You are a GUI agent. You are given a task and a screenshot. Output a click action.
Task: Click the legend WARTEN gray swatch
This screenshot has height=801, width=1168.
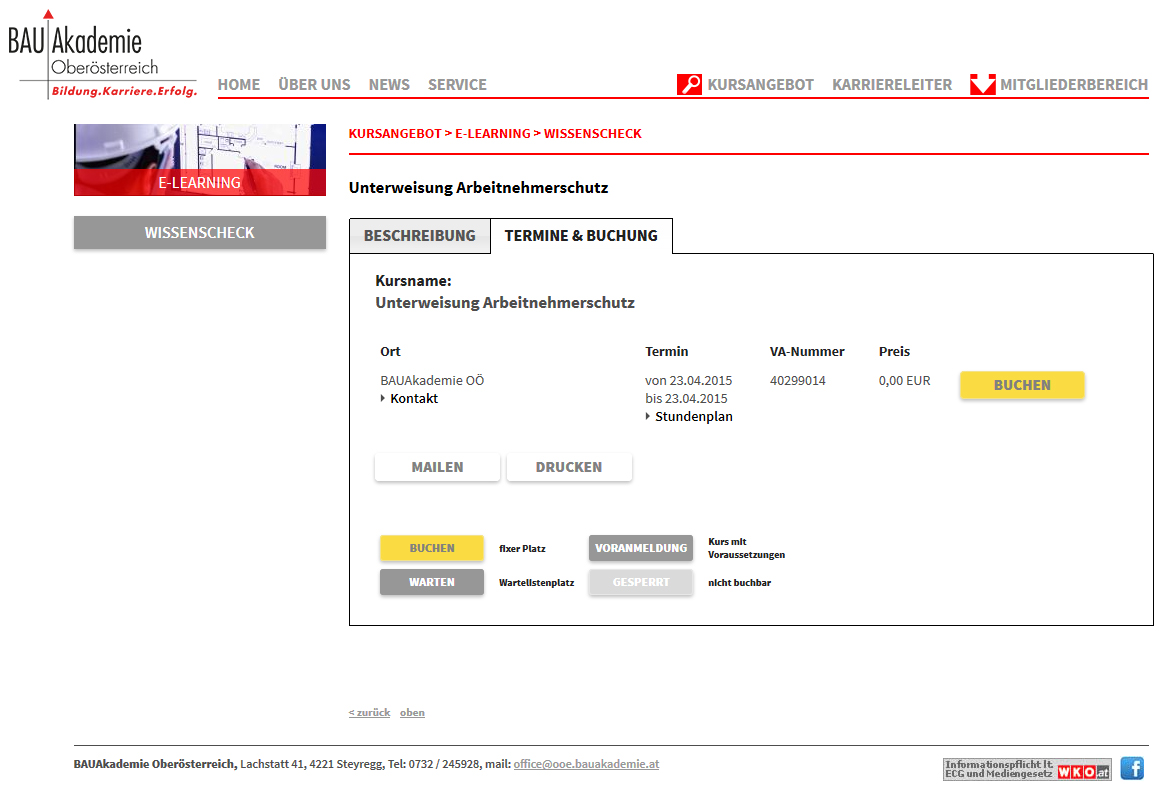coord(432,582)
